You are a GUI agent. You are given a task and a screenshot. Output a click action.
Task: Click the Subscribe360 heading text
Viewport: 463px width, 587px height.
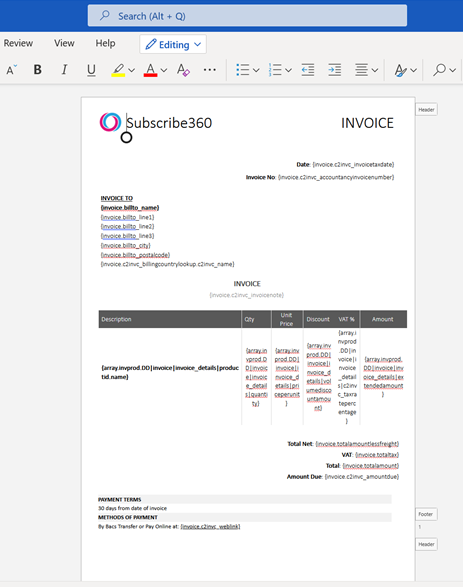tap(169, 123)
